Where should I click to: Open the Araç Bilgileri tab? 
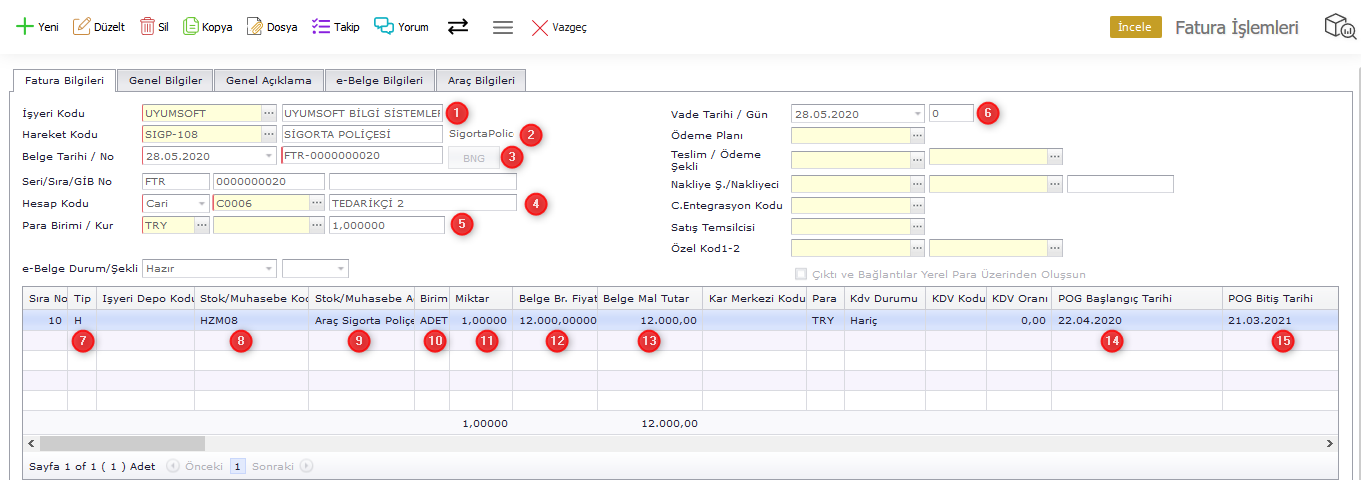(481, 80)
